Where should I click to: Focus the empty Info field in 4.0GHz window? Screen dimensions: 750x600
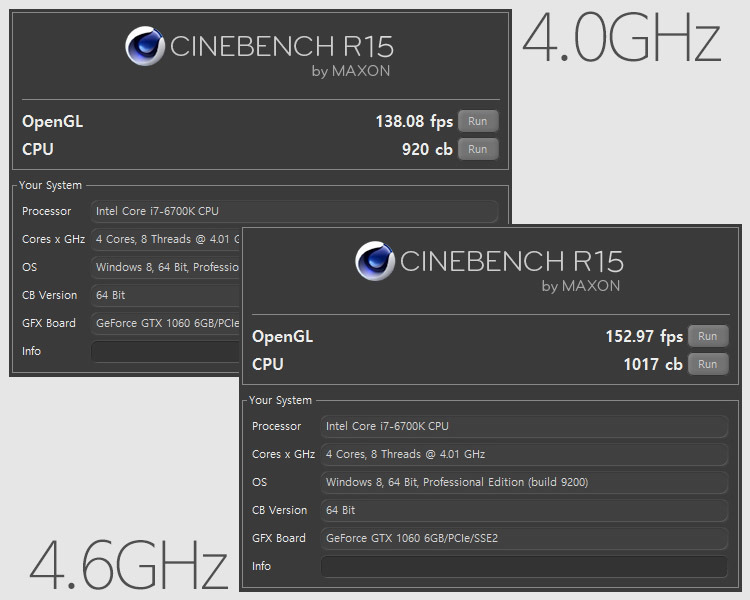(165, 351)
